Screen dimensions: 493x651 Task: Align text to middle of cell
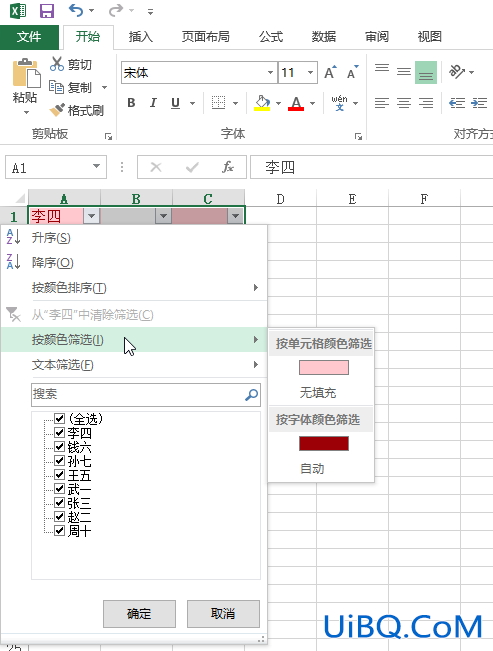coord(404,72)
